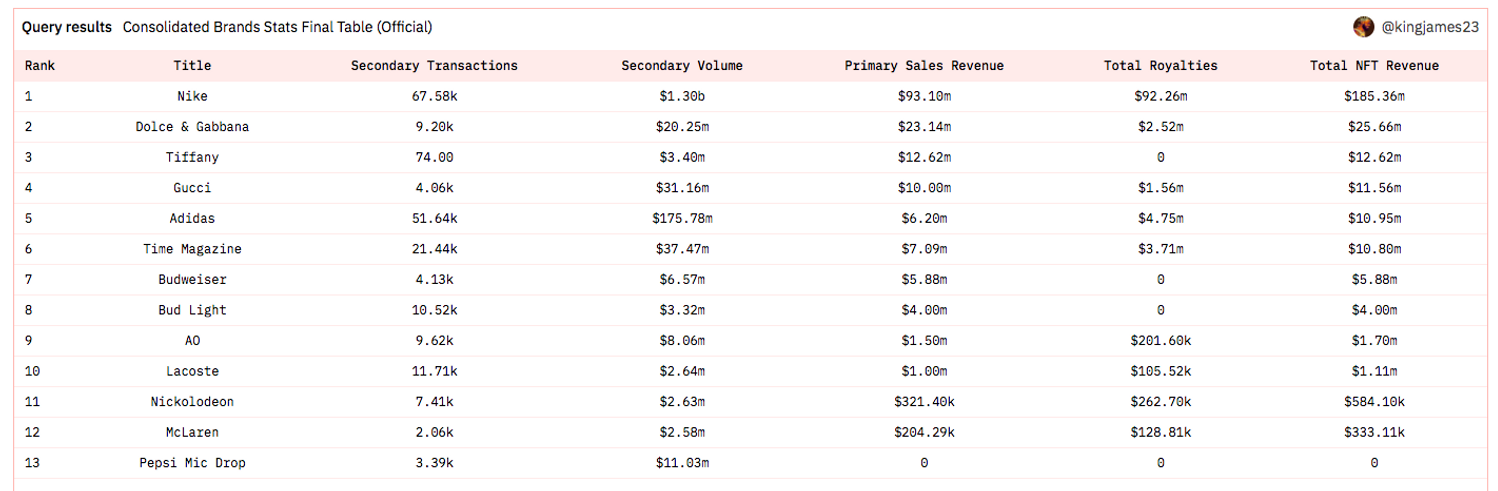Click the Time Magazine title cell
Viewport: 1498px width, 491px height.
click(192, 249)
